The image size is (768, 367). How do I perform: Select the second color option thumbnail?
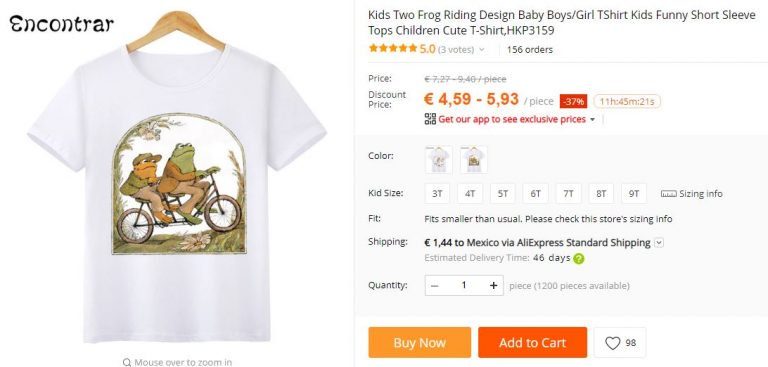(474, 160)
